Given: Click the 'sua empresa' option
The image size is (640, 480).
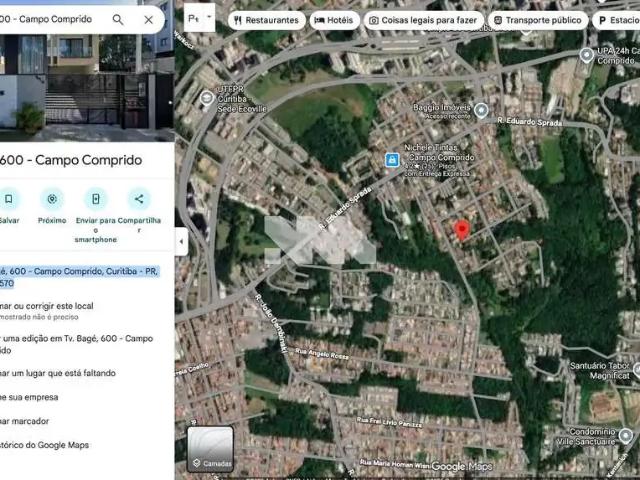Looking at the screenshot, I should coord(29,397).
